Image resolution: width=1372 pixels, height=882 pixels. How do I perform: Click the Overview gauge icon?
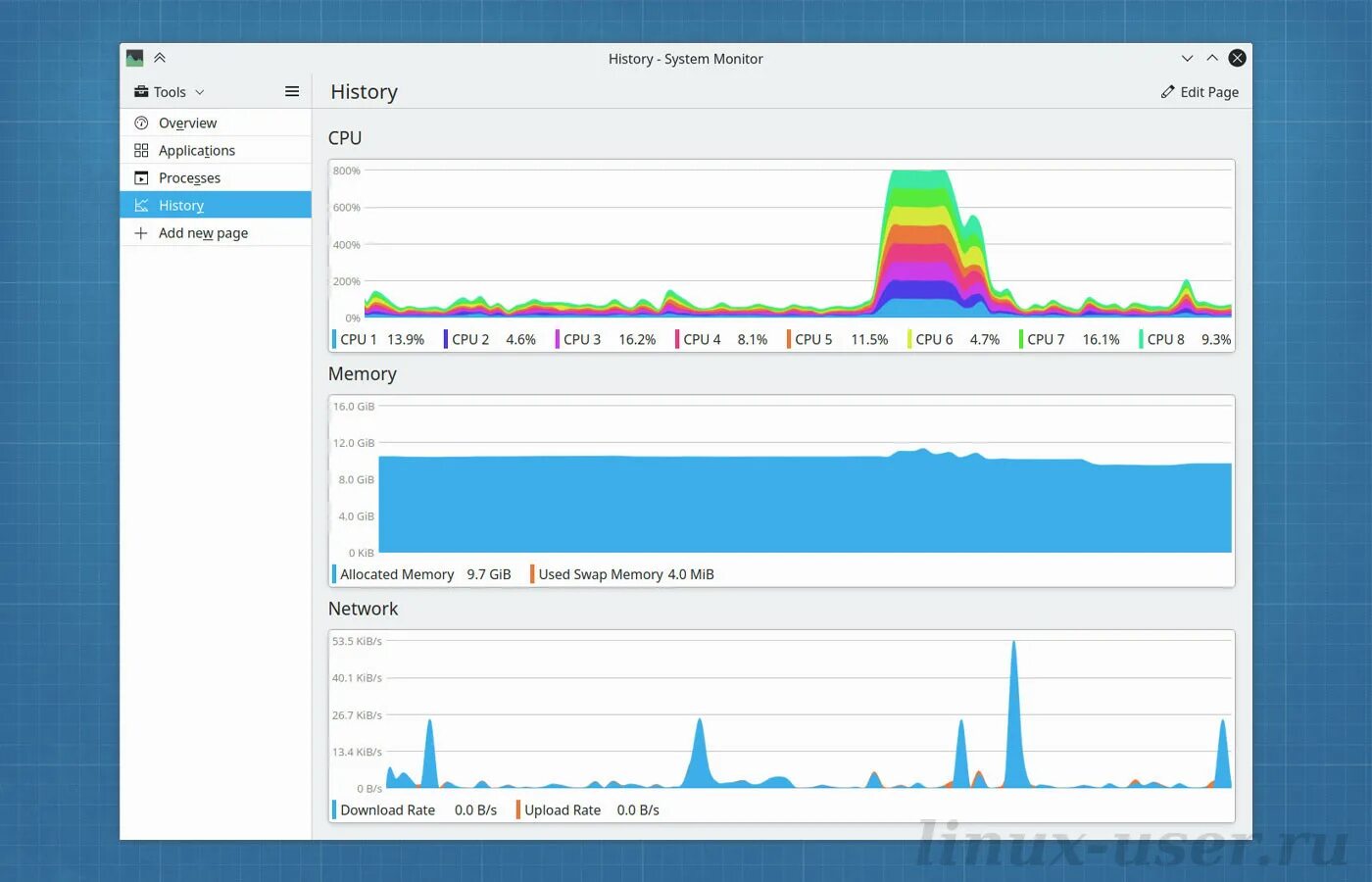(x=141, y=122)
